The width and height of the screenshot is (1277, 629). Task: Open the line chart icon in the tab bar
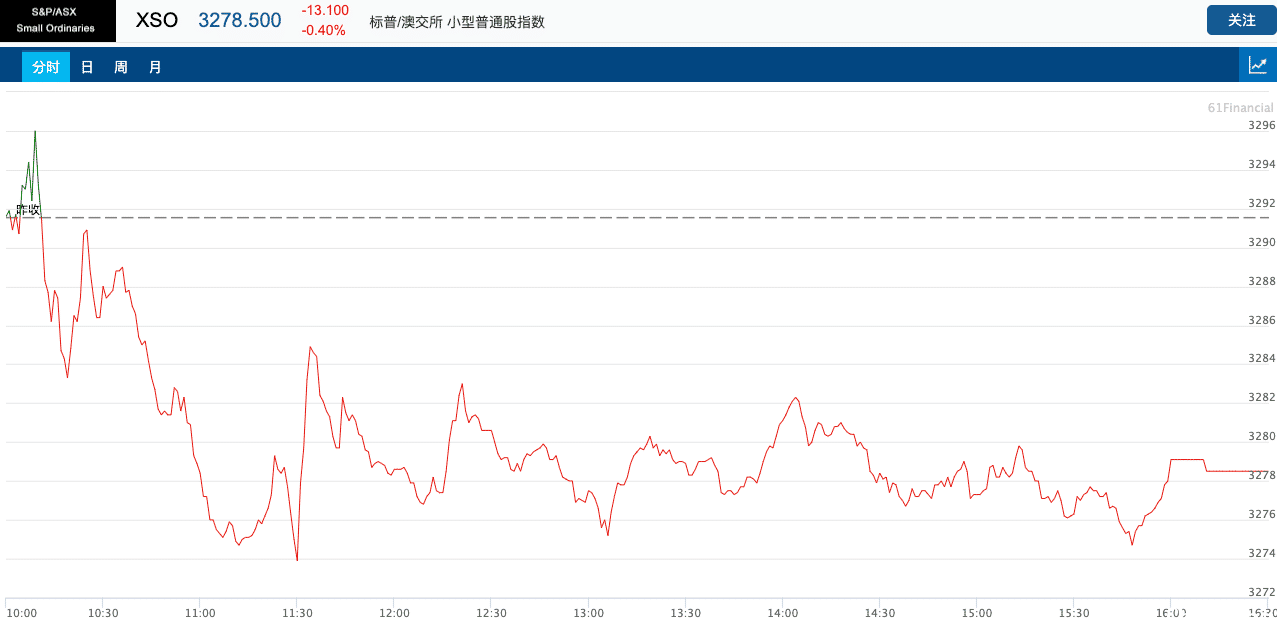(1258, 66)
